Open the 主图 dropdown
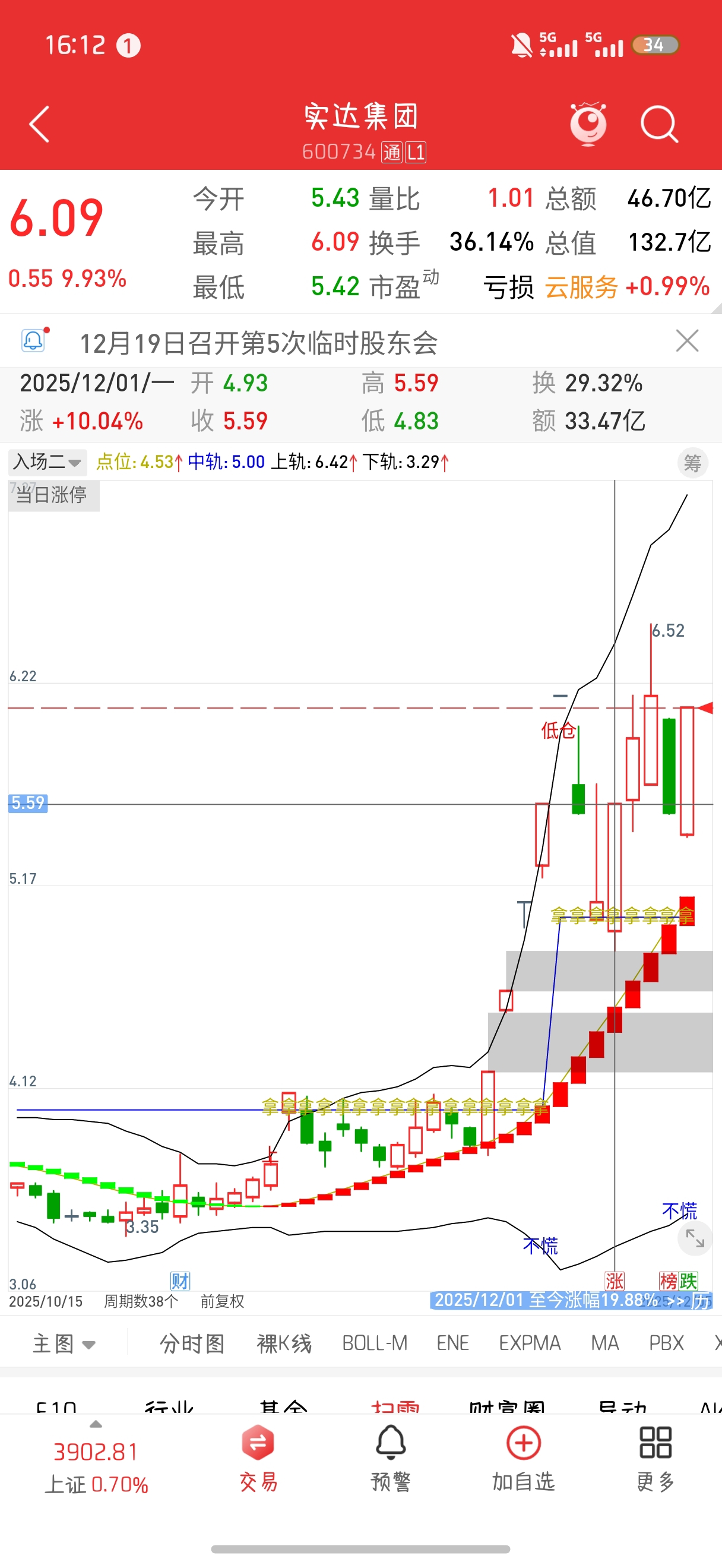 (64, 1343)
